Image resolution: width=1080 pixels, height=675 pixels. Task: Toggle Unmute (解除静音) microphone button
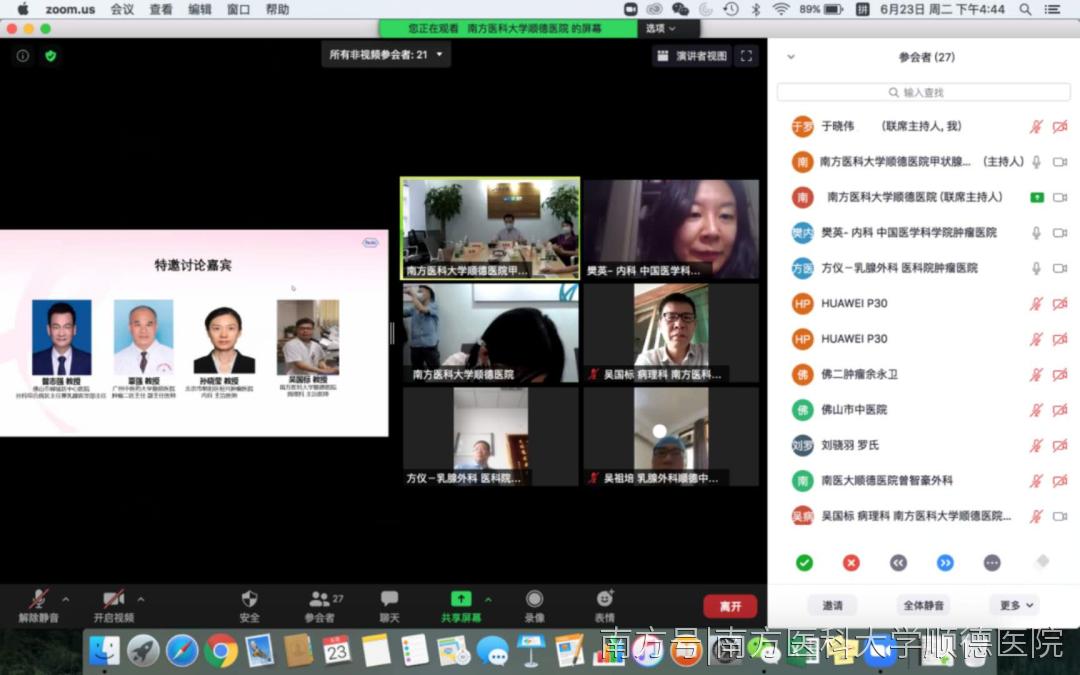(x=38, y=600)
